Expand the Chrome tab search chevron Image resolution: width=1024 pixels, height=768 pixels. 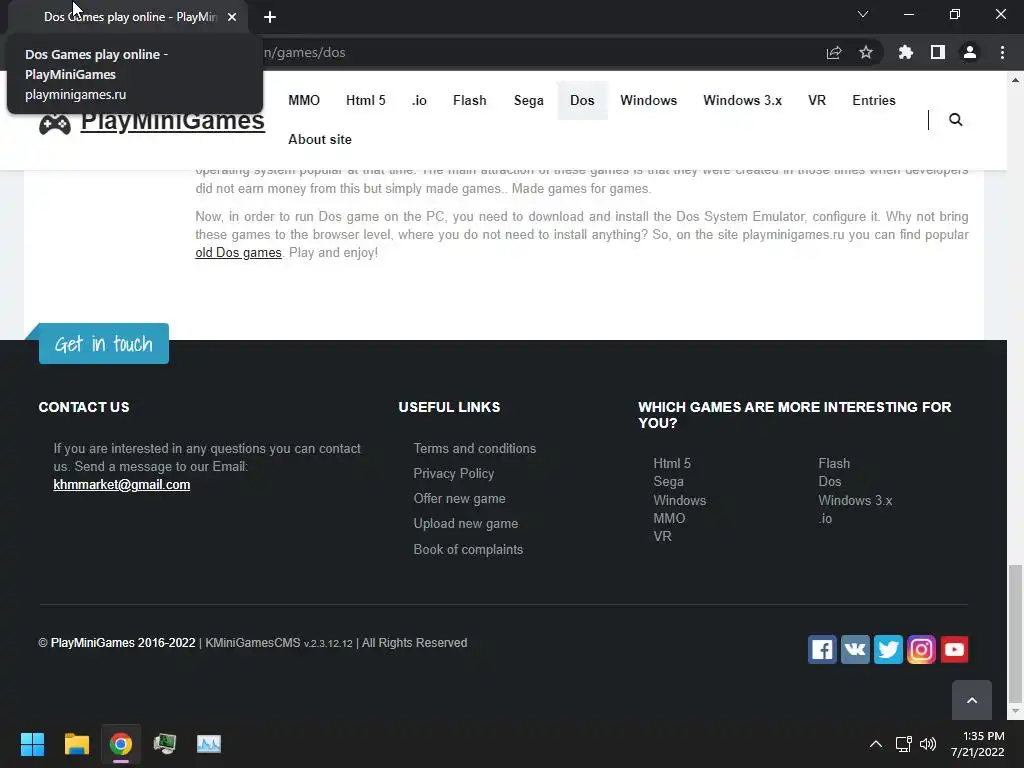point(863,14)
